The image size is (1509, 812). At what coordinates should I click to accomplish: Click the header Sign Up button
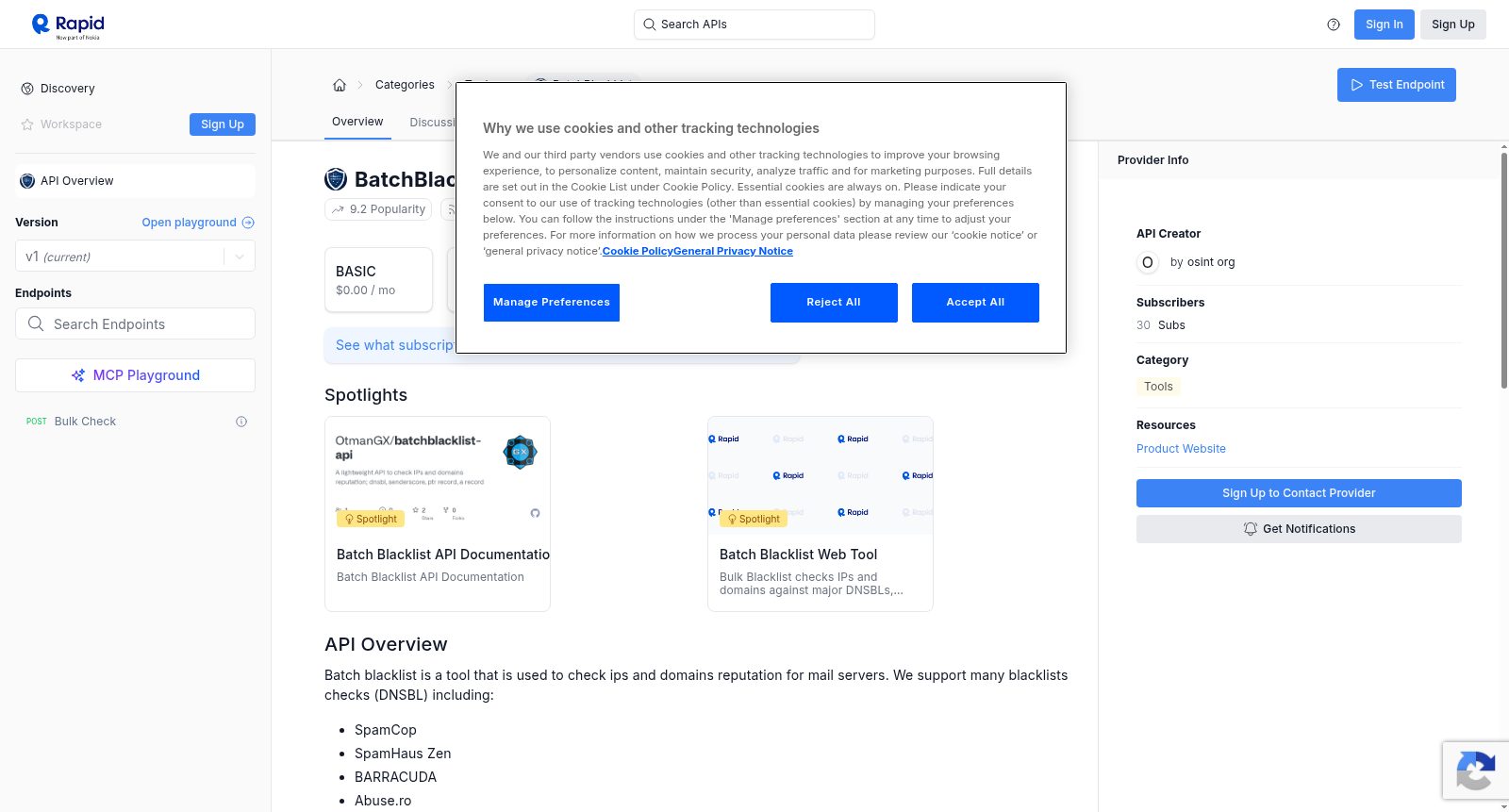pyautogui.click(x=1453, y=25)
